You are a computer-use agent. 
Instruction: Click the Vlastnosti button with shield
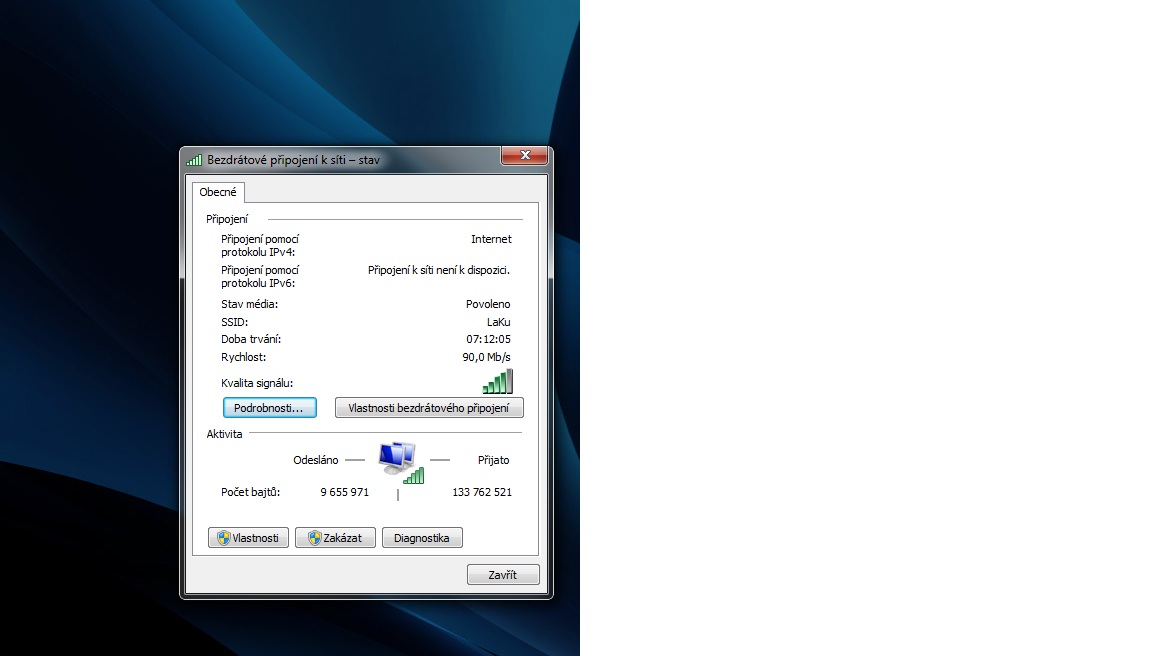pos(248,538)
